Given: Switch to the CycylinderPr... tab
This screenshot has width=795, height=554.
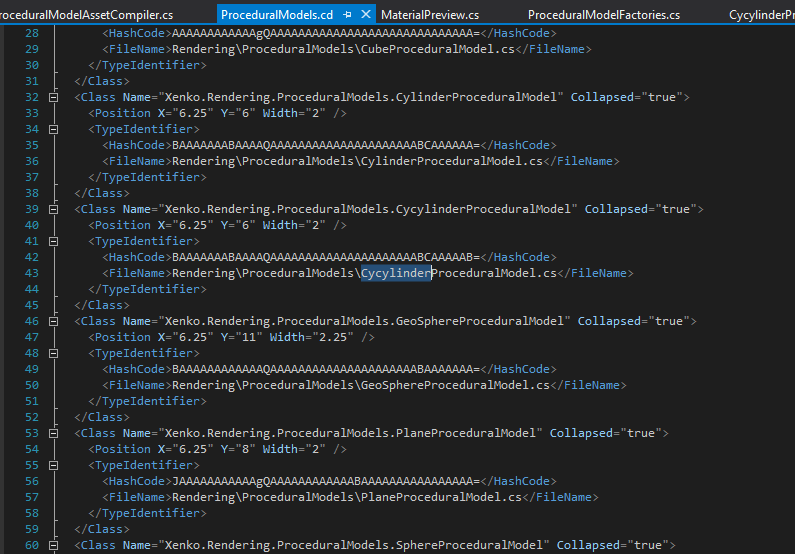Looking at the screenshot, I should pos(762,15).
